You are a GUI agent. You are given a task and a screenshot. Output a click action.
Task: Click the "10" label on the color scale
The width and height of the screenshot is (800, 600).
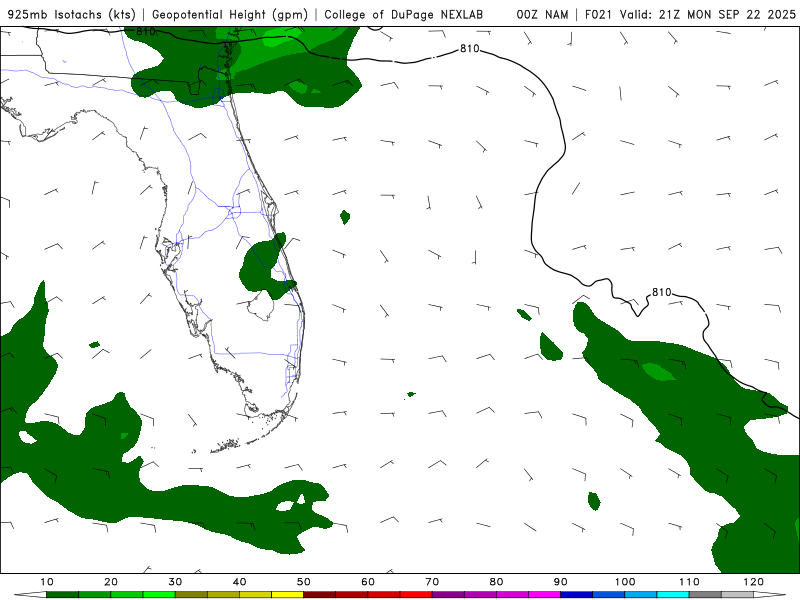point(46,582)
